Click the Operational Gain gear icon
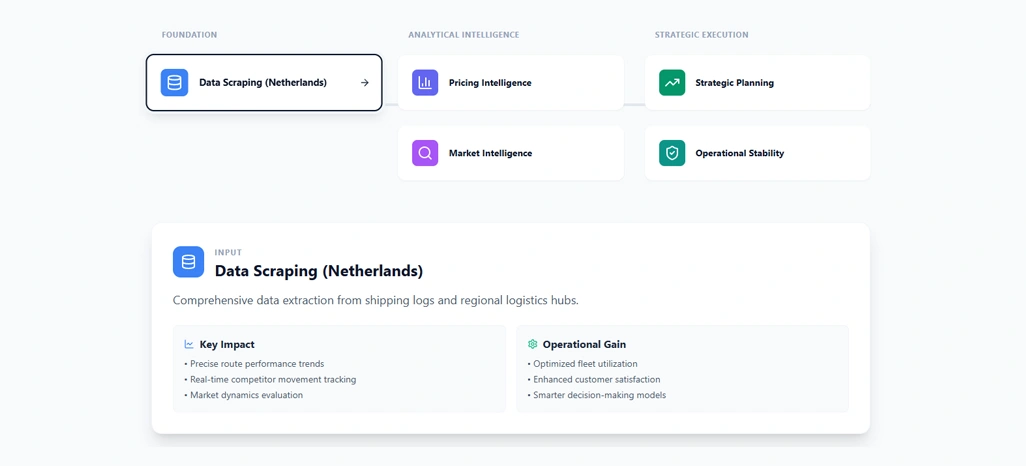Screen dimensions: 1026x466 (x=532, y=344)
